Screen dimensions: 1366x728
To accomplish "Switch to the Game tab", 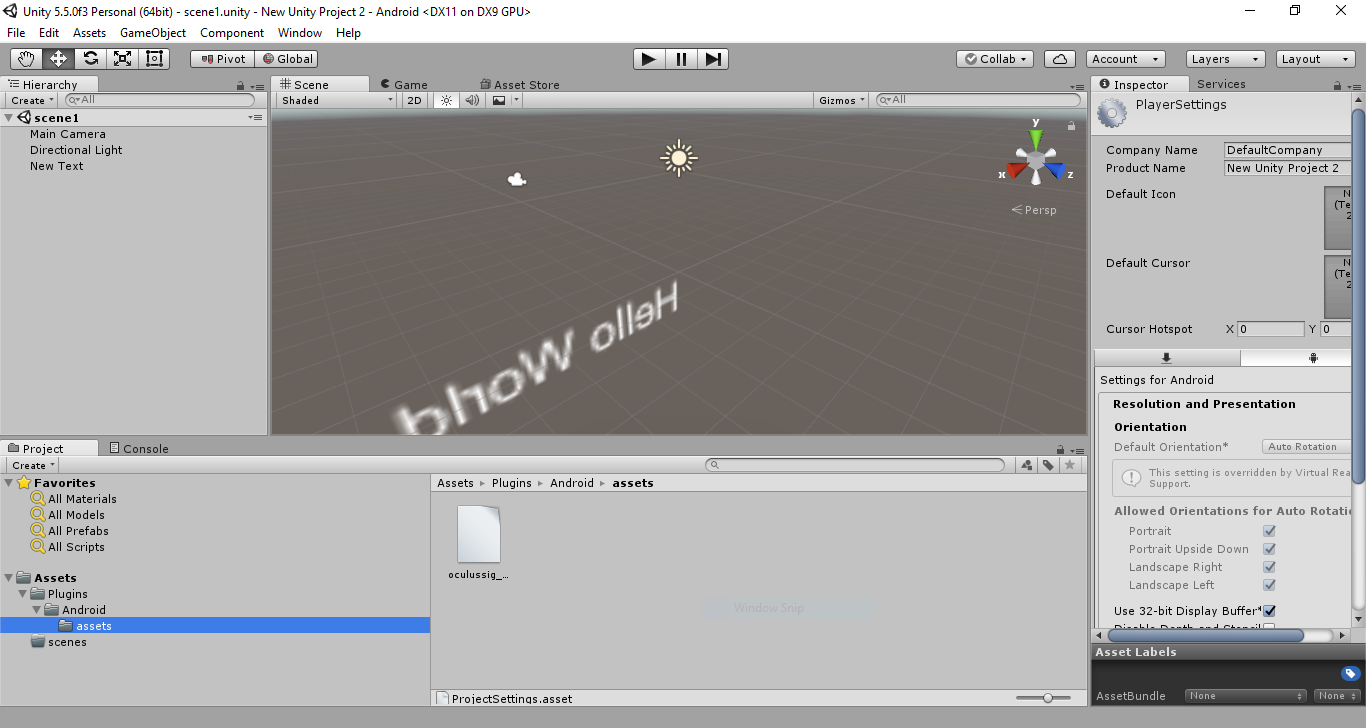I will tap(404, 85).
